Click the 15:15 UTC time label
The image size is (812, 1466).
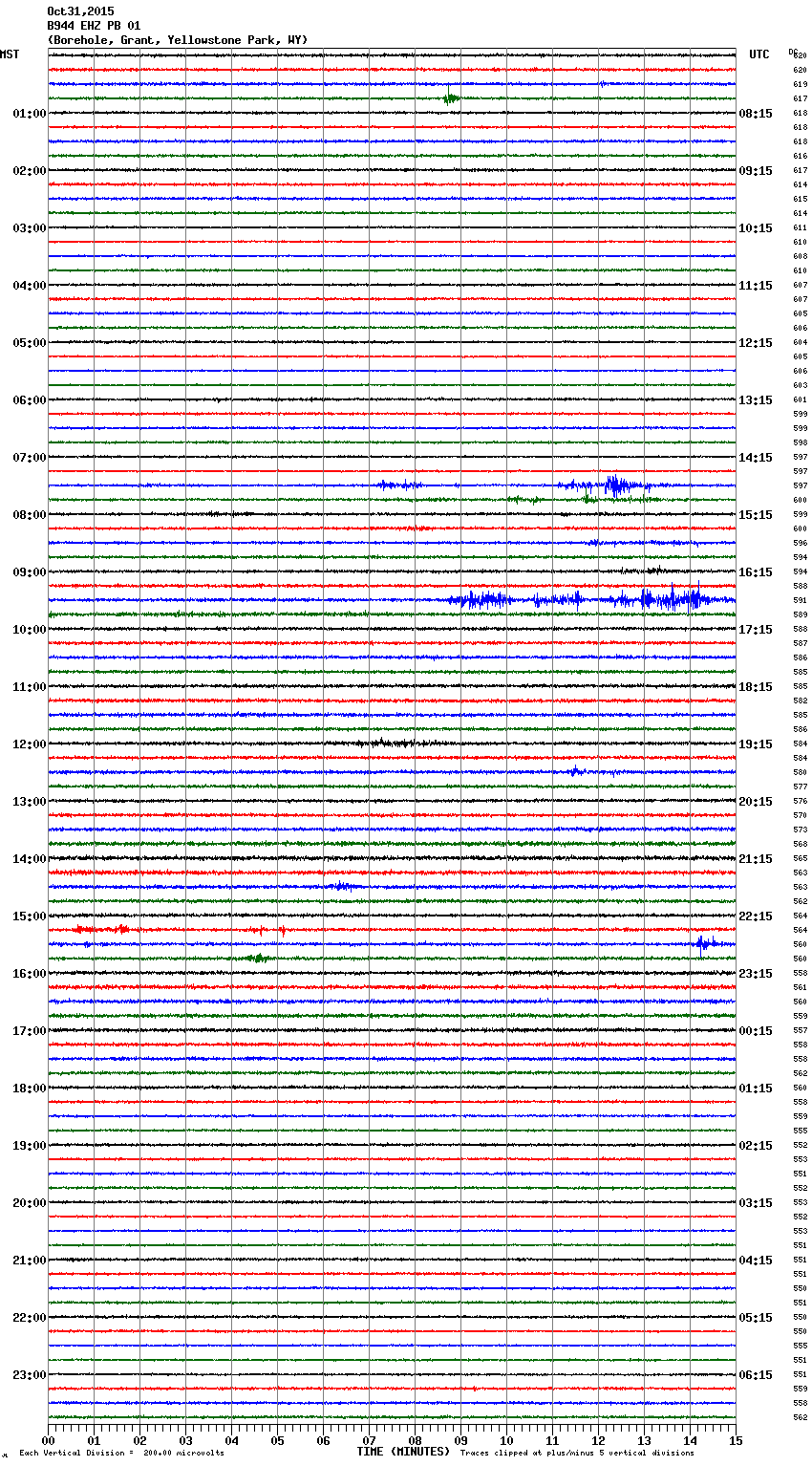tap(756, 515)
